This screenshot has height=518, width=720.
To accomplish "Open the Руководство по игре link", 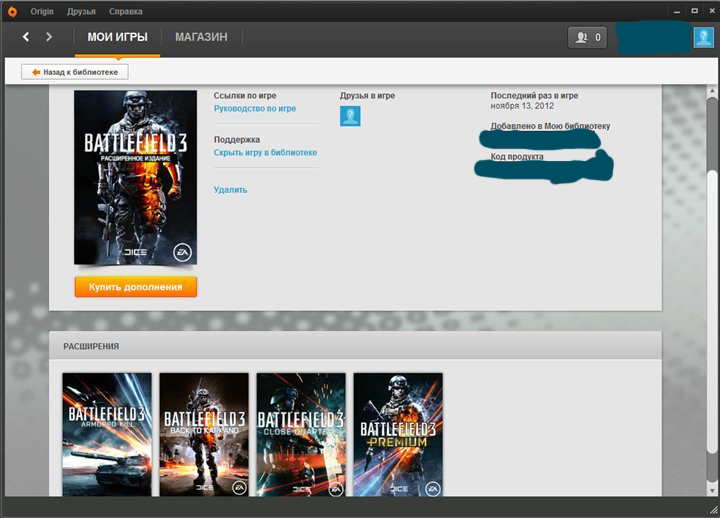I will coord(254,108).
